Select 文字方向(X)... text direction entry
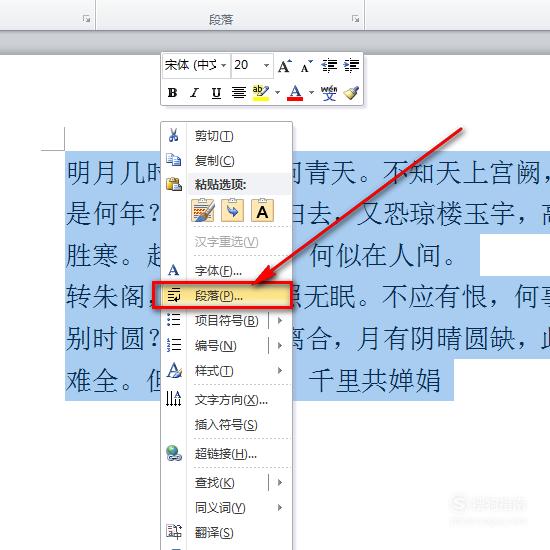 click(x=231, y=400)
